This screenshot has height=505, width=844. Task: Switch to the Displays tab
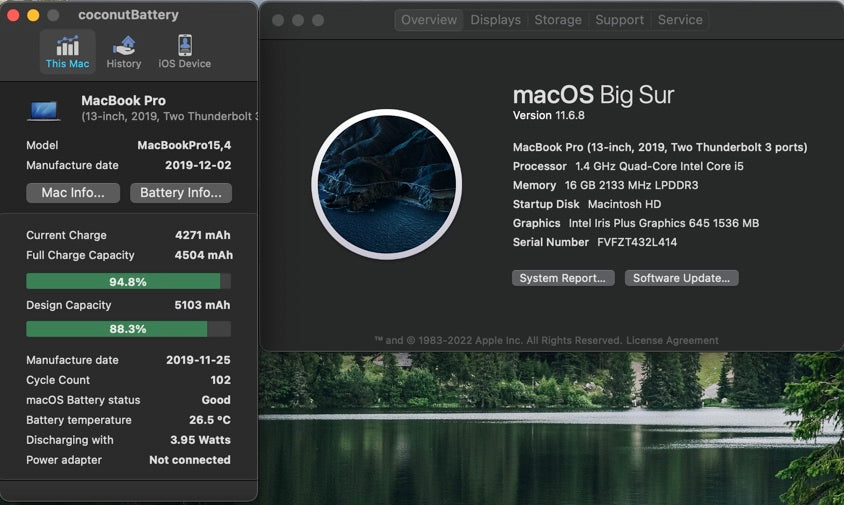click(496, 20)
